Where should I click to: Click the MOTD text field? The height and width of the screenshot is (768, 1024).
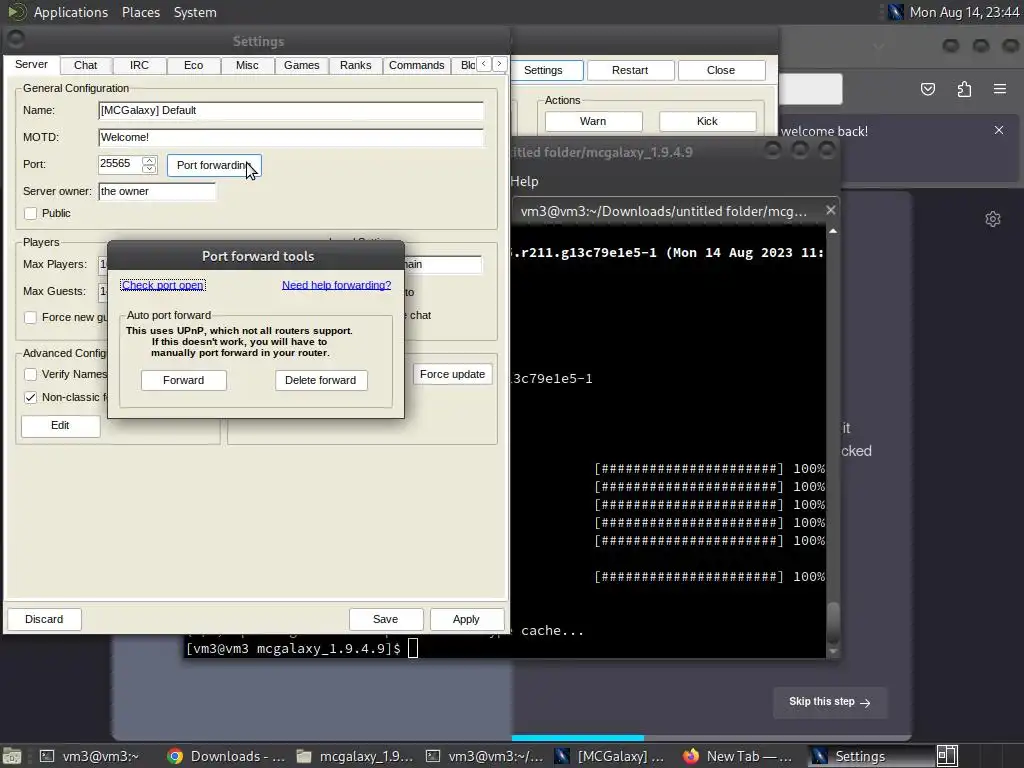pos(291,137)
